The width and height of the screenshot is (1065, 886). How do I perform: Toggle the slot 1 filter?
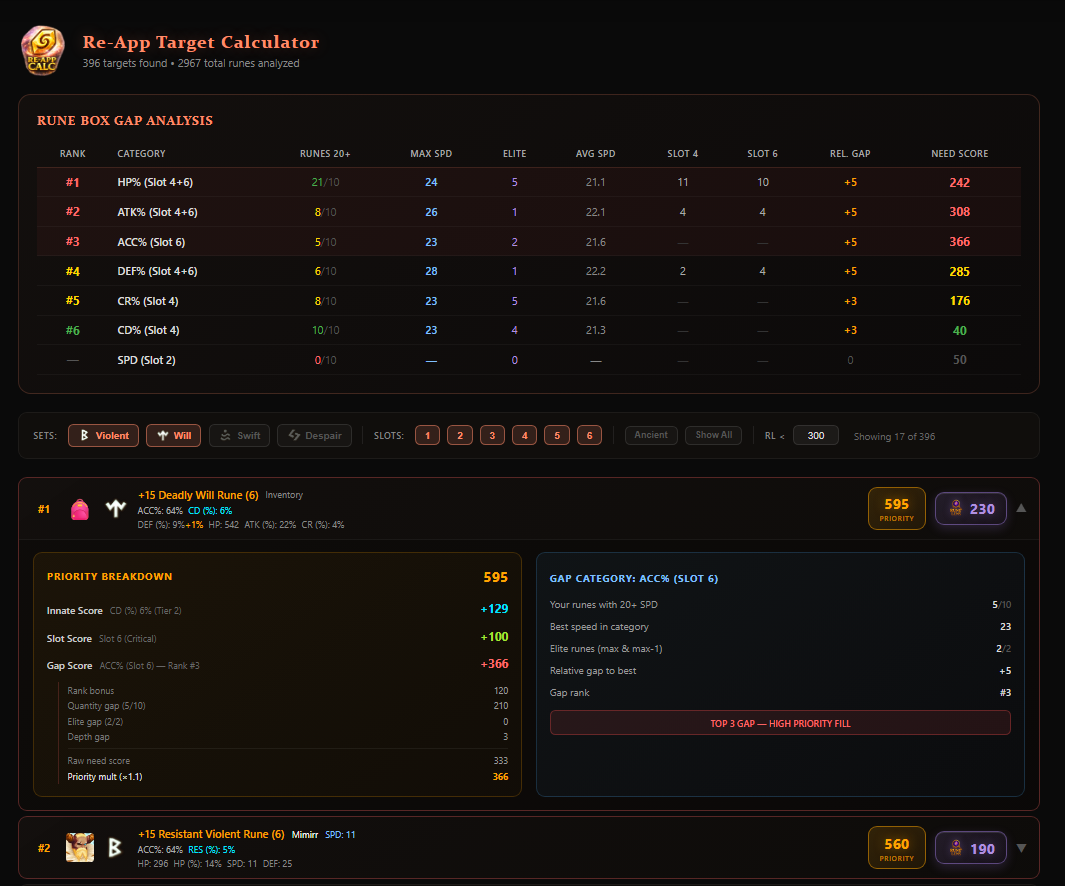pyautogui.click(x=427, y=435)
